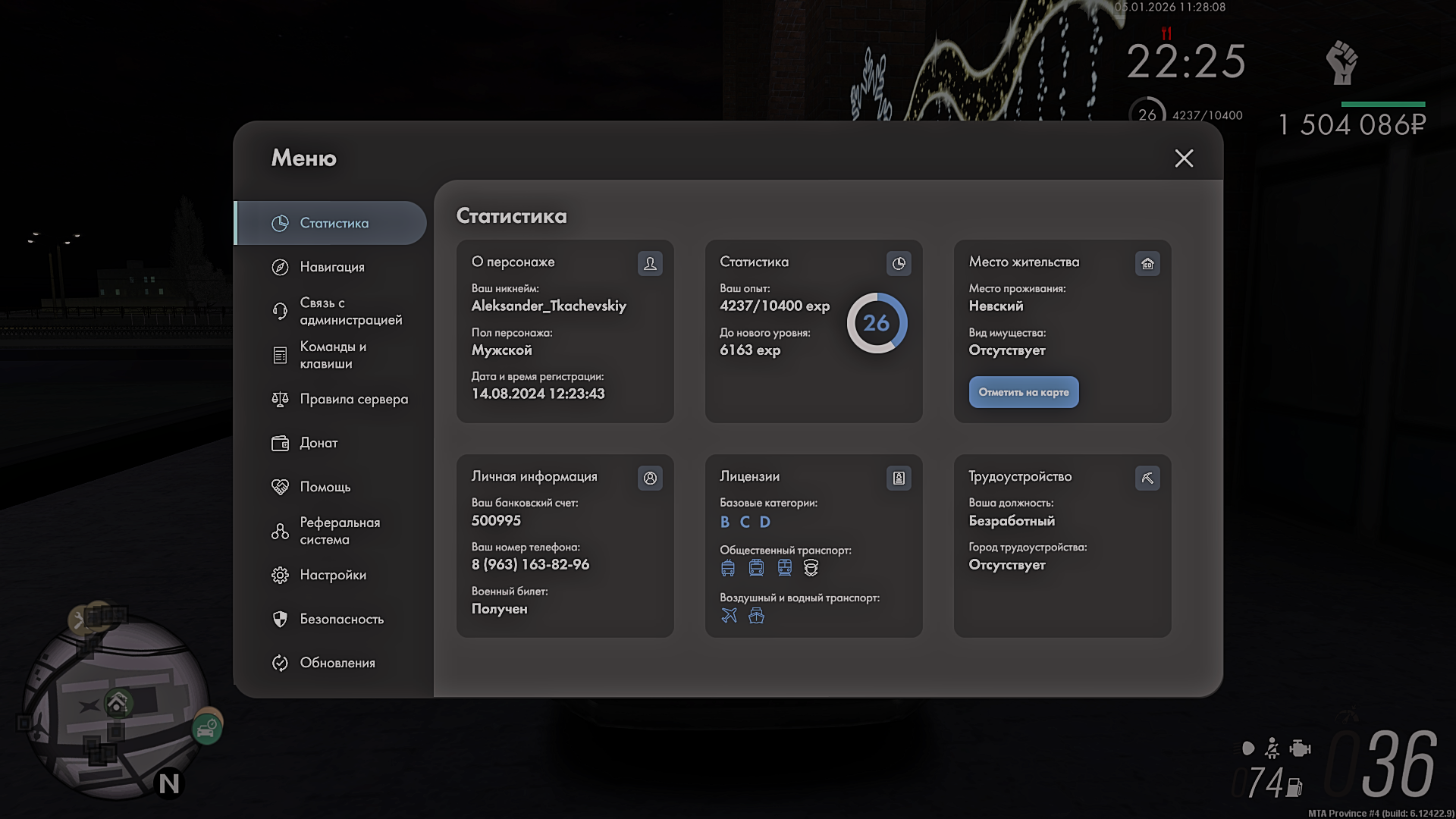This screenshot has height=819, width=1456.
Task: Open the Навигация menu section
Action: tap(331, 267)
